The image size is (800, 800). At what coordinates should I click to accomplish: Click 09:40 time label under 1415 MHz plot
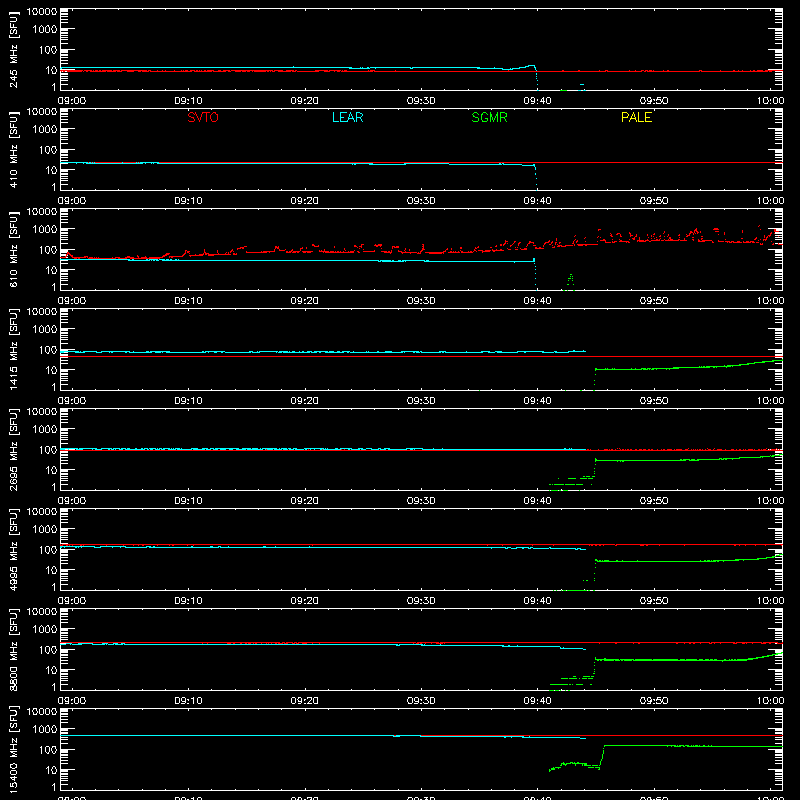[537, 401]
